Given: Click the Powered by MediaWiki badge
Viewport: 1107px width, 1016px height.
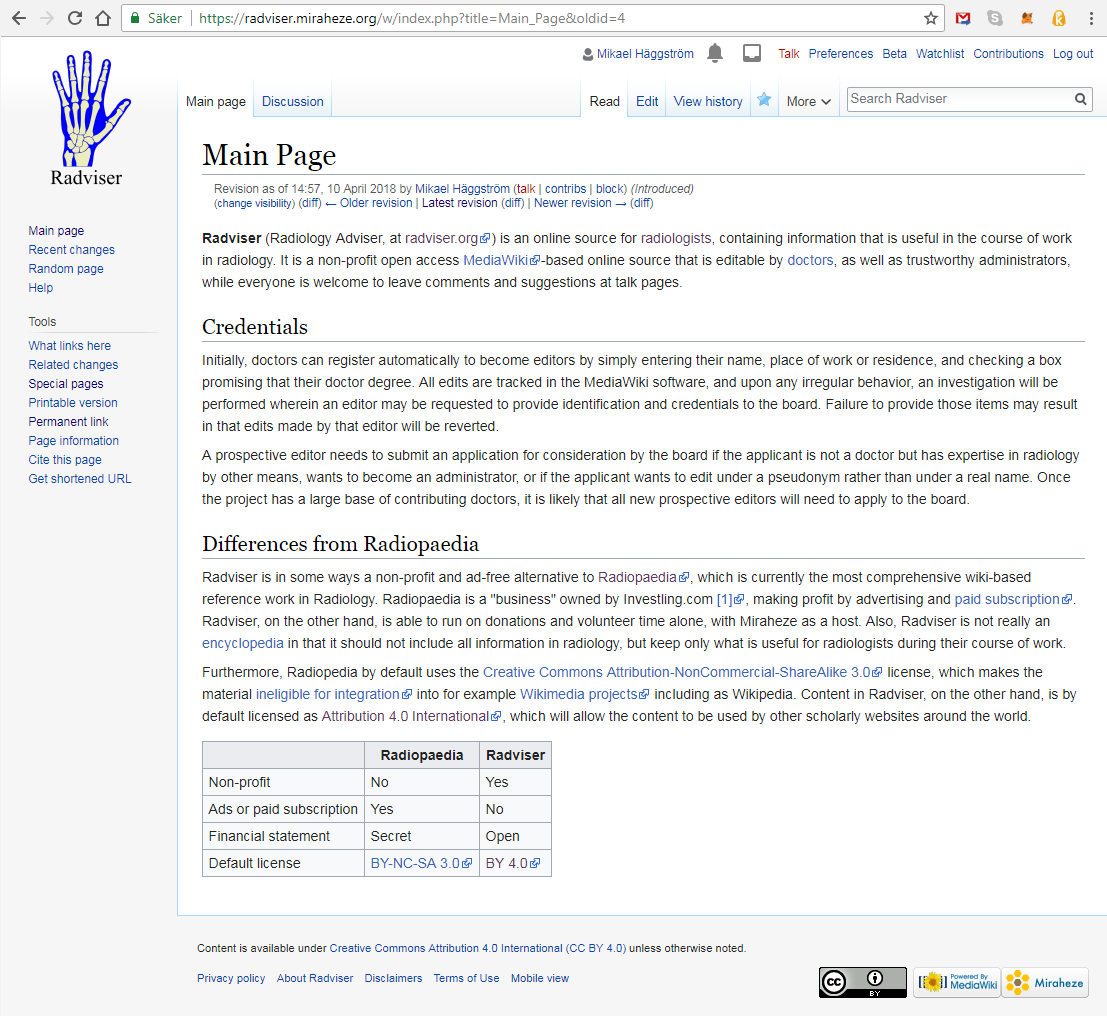Looking at the screenshot, I should click(957, 982).
